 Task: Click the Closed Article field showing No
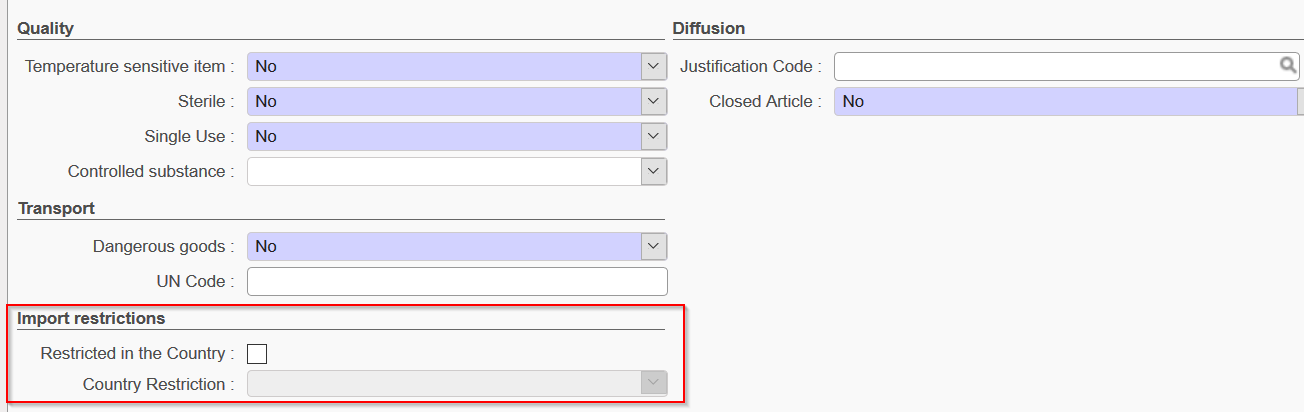(1065, 101)
